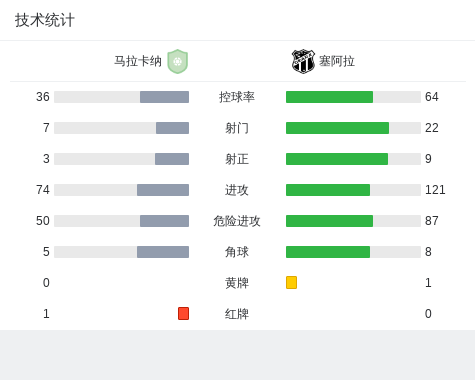
Task: Click the green 进攻 bar showing 121
Action: (328, 190)
